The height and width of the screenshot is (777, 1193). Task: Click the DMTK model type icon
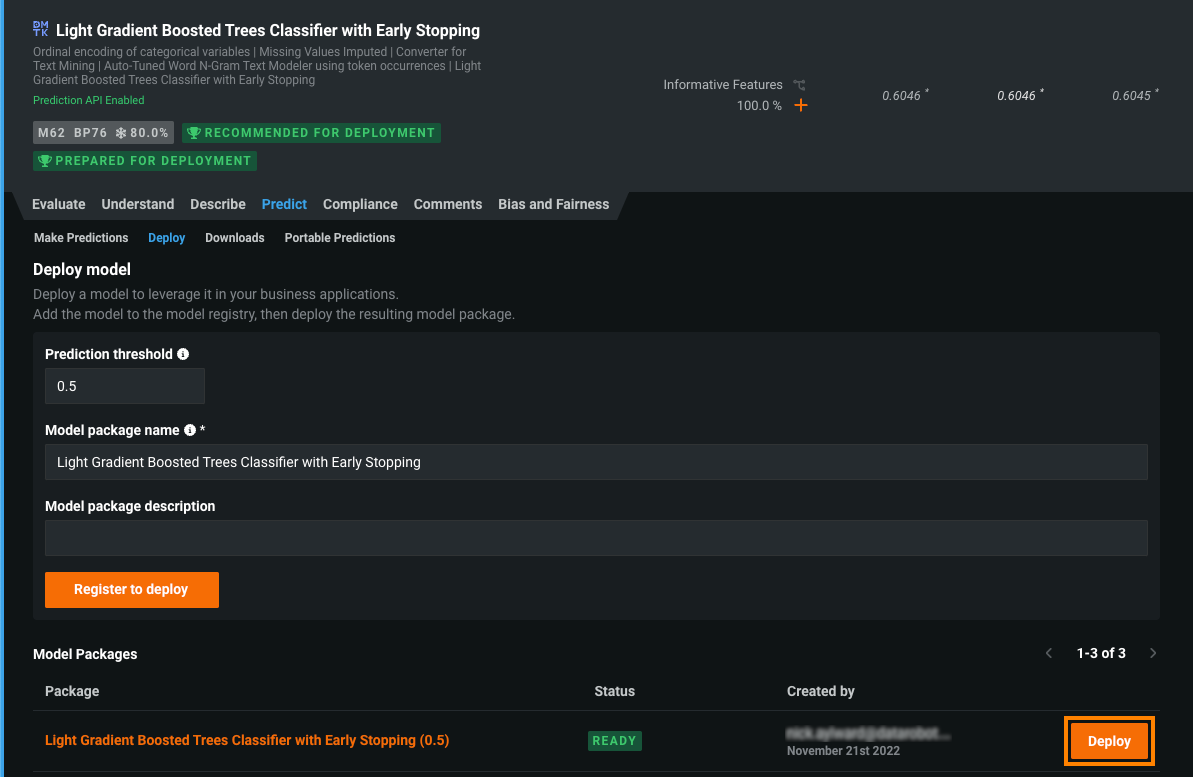click(x=40, y=30)
